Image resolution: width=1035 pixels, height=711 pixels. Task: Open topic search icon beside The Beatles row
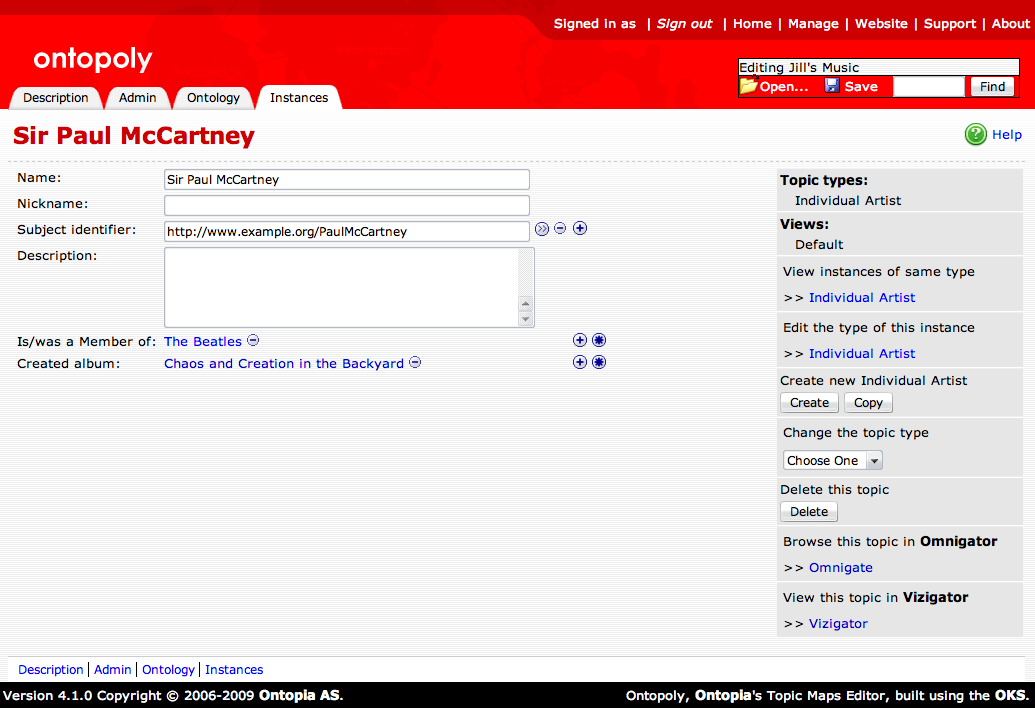pyautogui.click(x=599, y=340)
